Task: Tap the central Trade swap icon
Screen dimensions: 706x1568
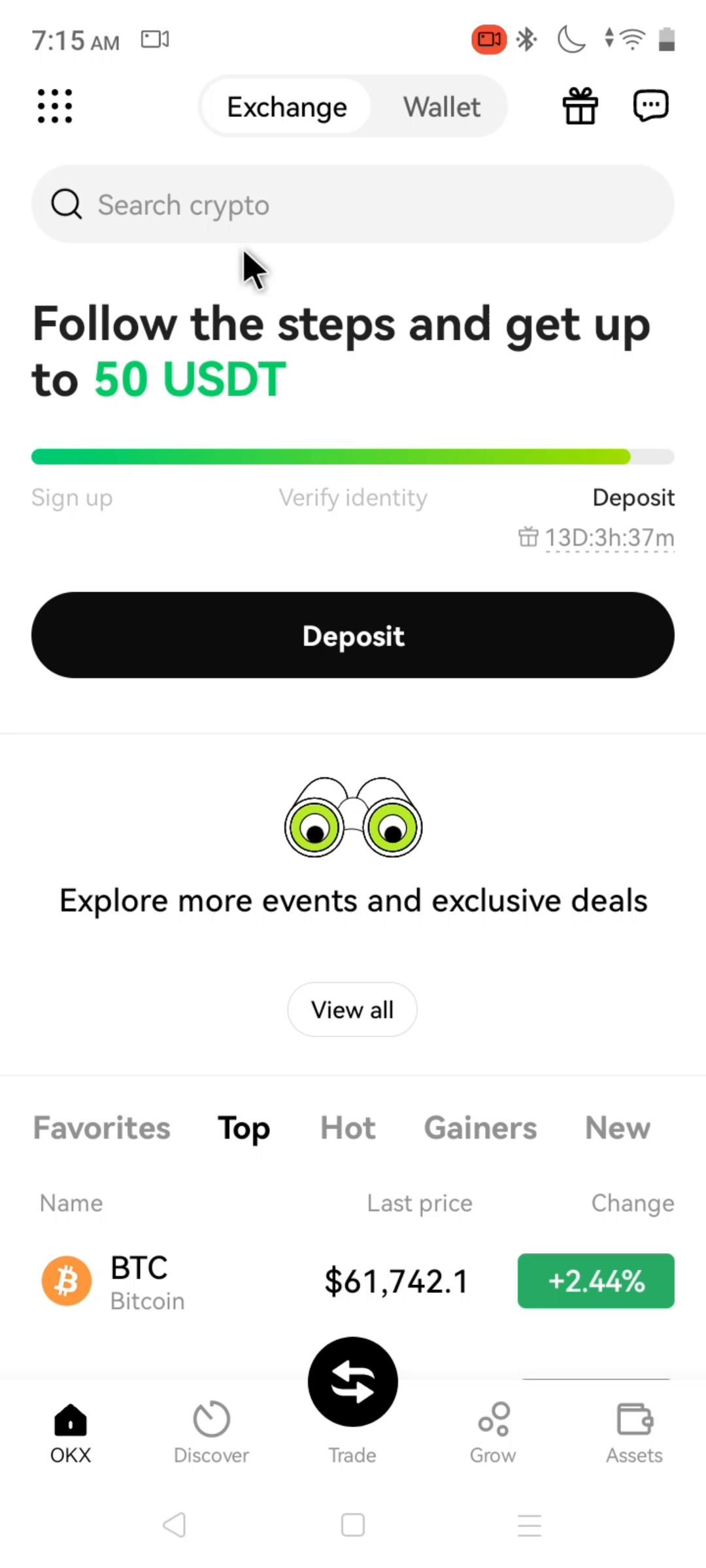Action: [x=352, y=1381]
